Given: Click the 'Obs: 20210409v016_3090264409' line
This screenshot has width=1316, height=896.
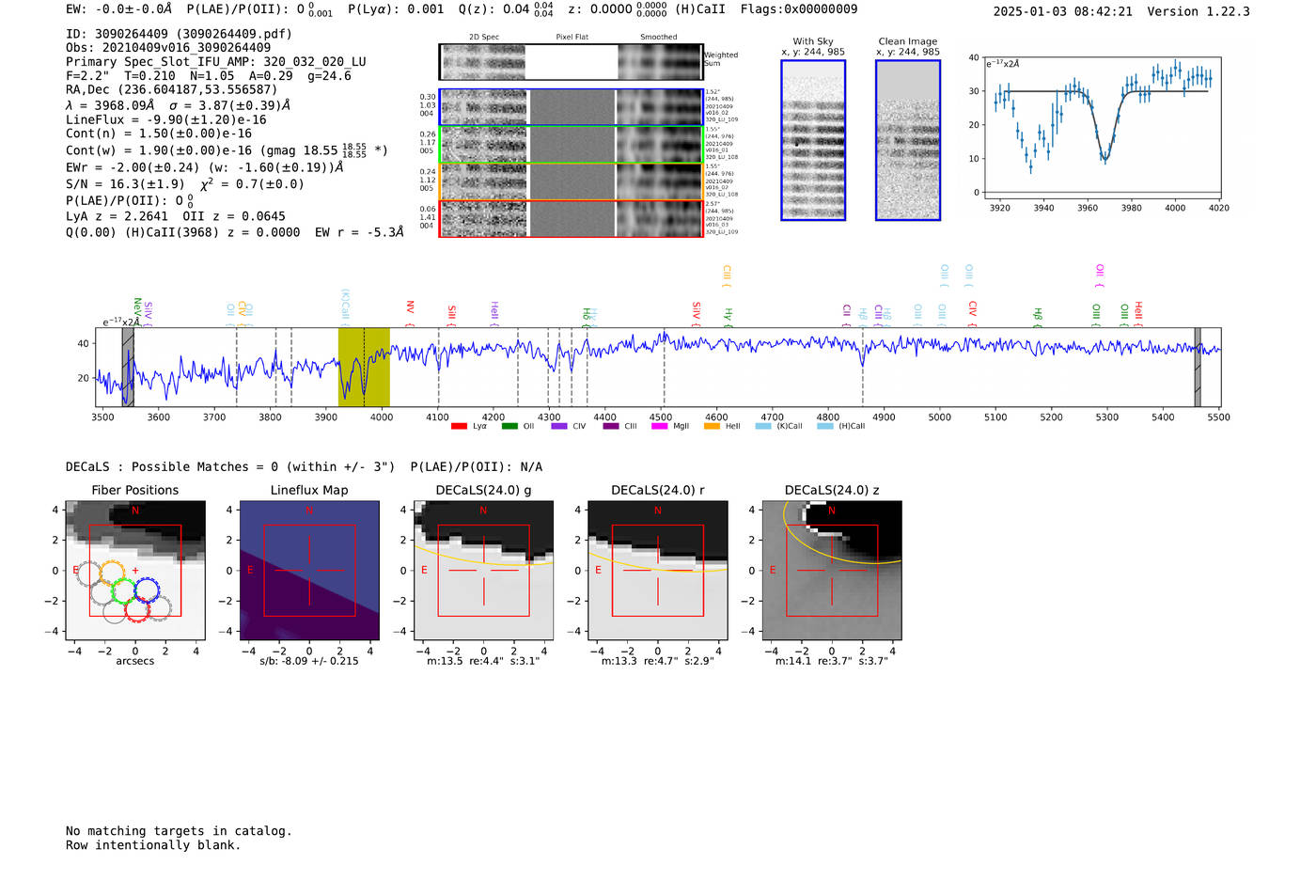Looking at the screenshot, I should tap(168, 48).
